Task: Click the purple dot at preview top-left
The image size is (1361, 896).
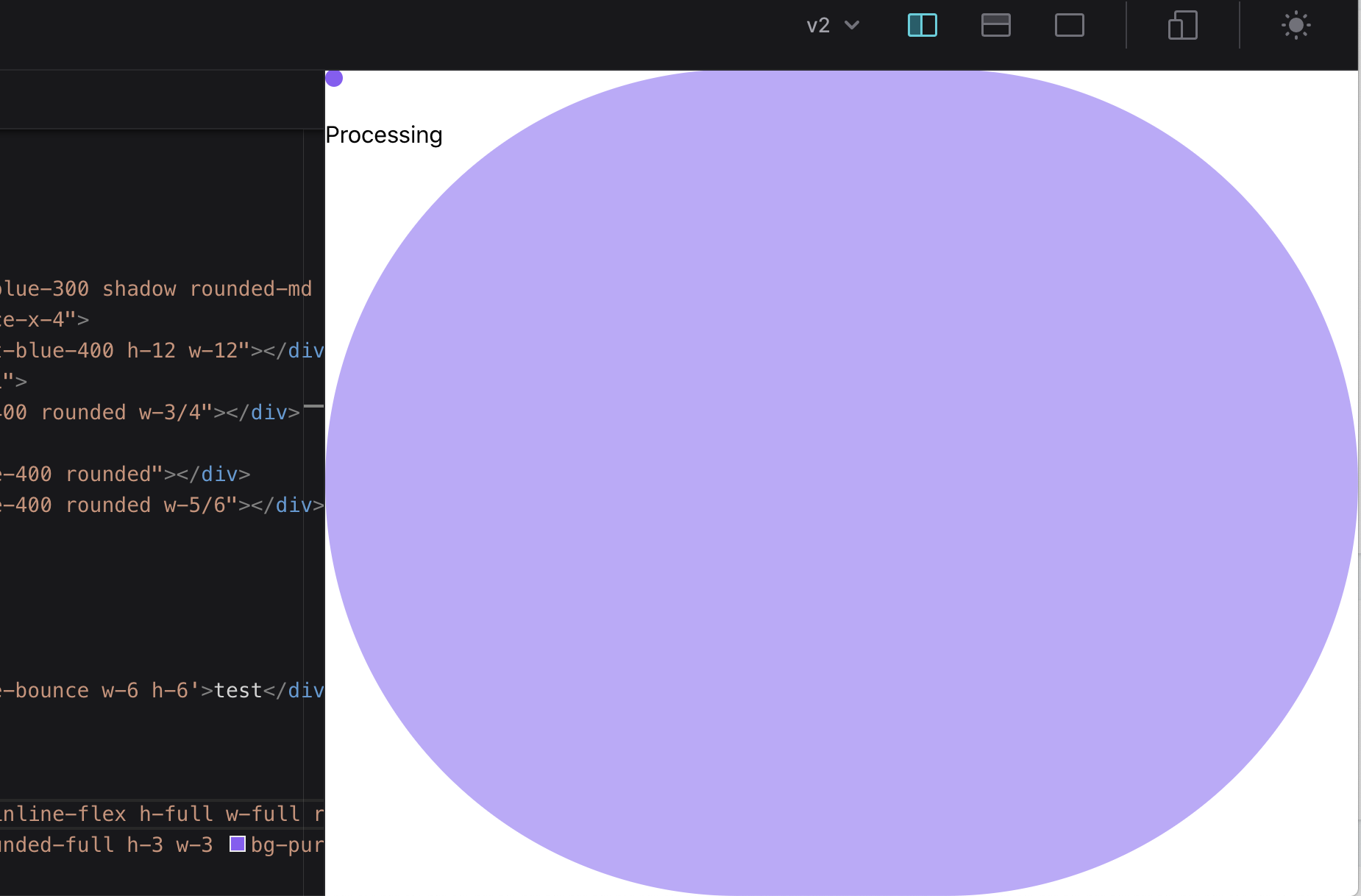Action: (x=335, y=78)
